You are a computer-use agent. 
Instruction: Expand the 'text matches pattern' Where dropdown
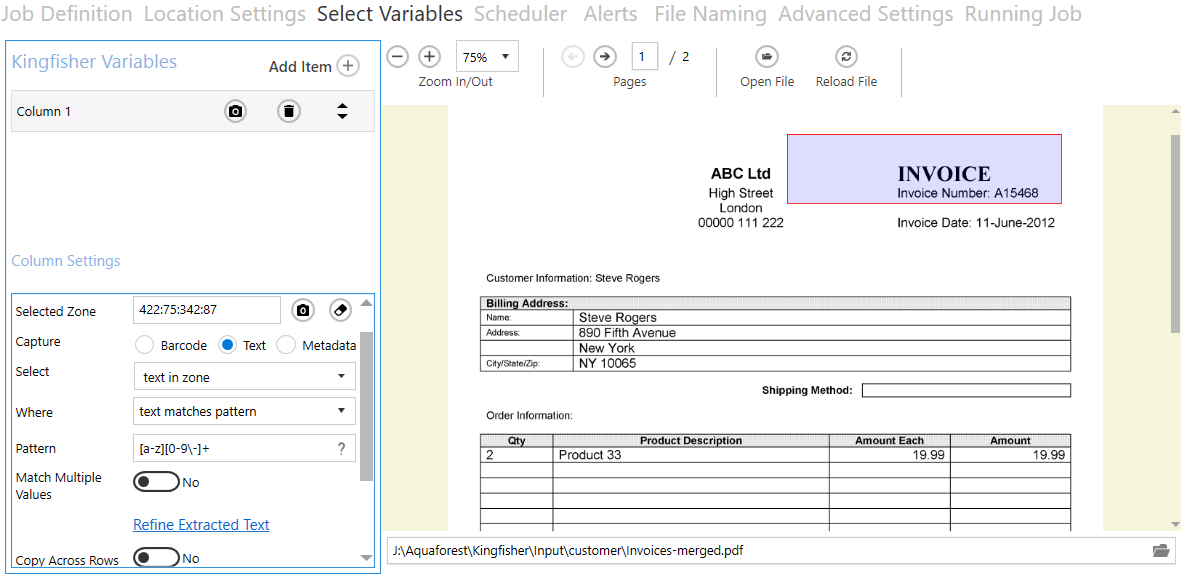pos(244,411)
